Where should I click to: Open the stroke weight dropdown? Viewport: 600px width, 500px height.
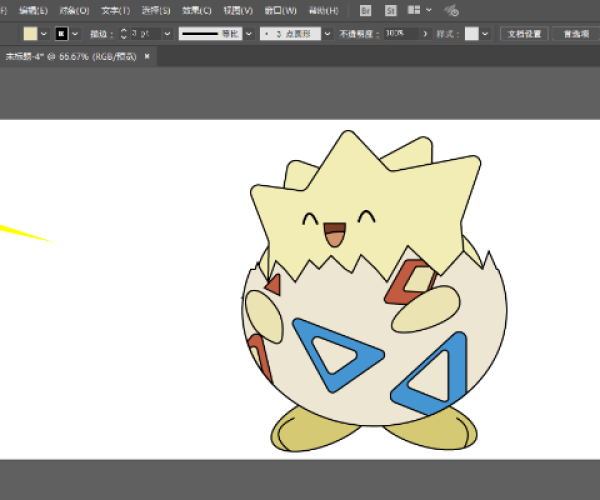167,33
